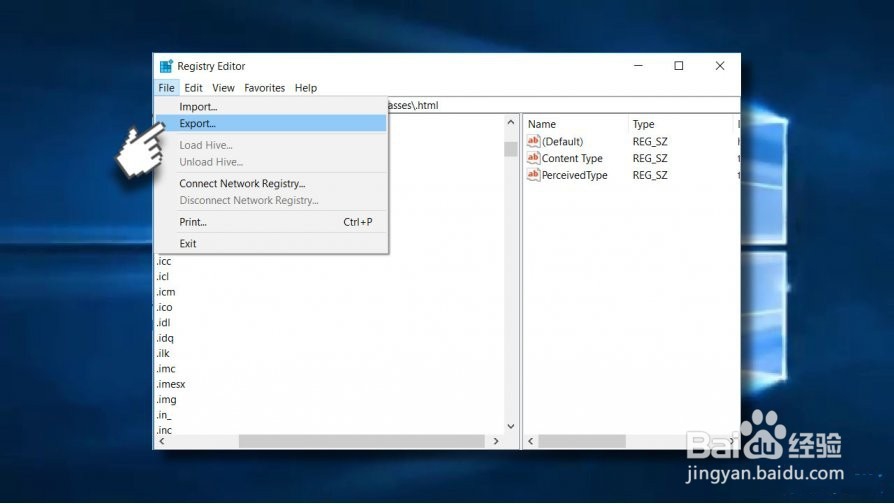This screenshot has height=504, width=894.
Task: Select the (Default) value name
Action: 562,141
